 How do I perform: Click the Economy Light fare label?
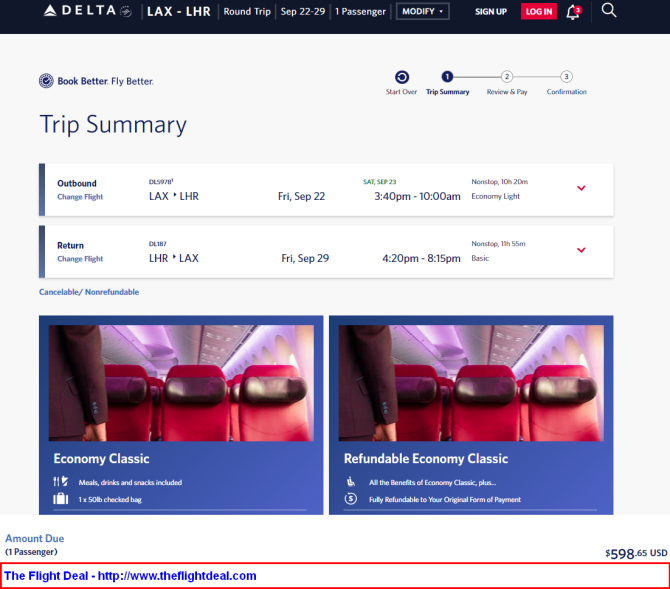pos(495,196)
